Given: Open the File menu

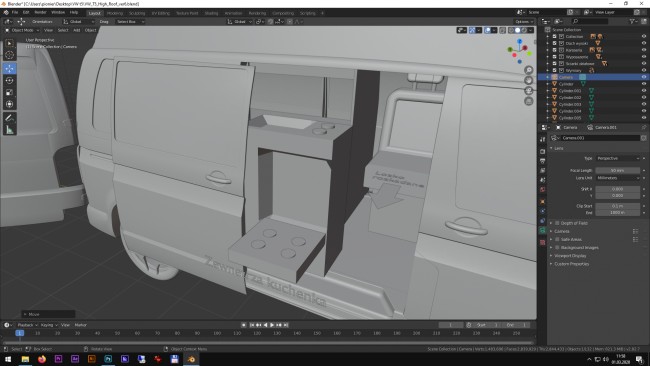Looking at the screenshot, I should point(15,12).
